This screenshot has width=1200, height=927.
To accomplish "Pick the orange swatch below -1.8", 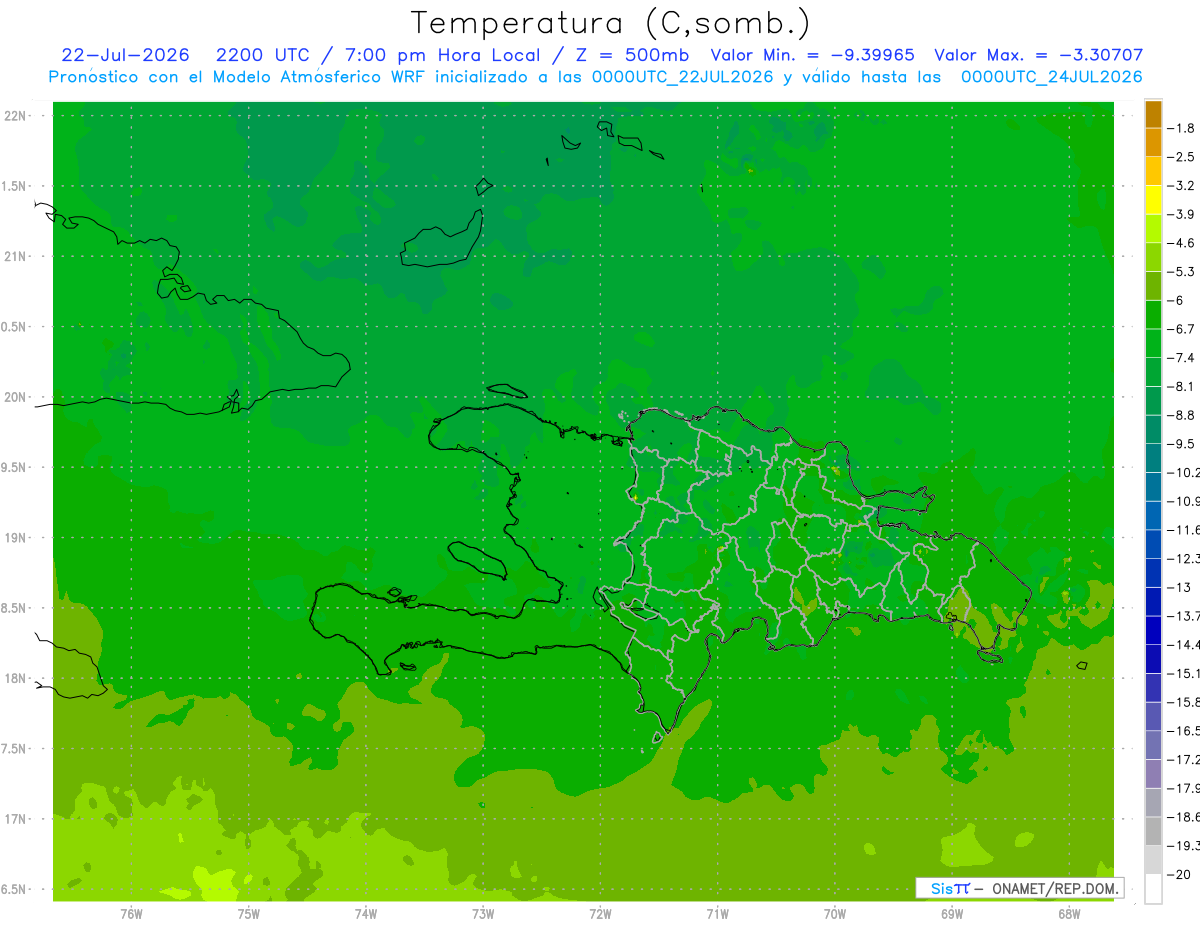I will (x=1154, y=142).
